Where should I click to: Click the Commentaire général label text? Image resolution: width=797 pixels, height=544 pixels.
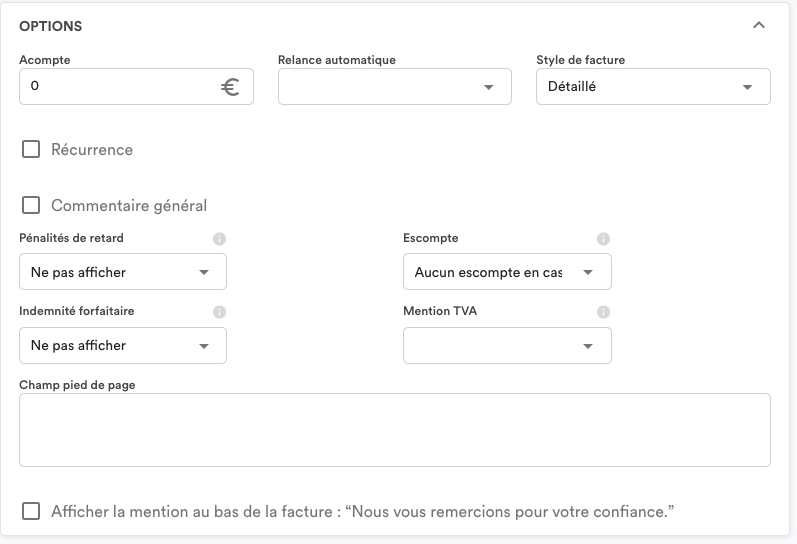(129, 205)
